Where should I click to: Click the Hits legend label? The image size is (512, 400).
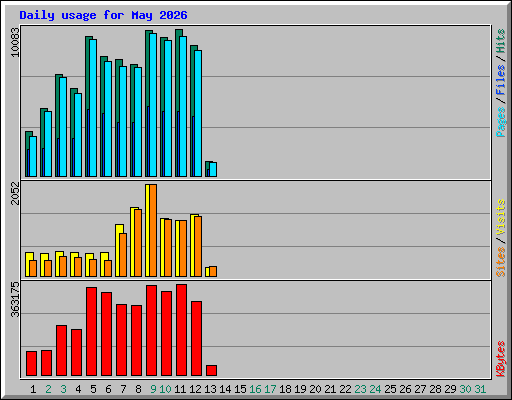coord(500,41)
